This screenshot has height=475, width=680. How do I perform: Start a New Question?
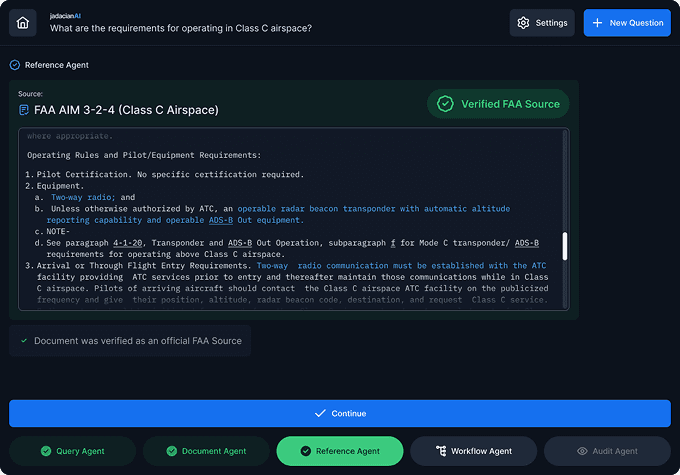click(x=627, y=23)
